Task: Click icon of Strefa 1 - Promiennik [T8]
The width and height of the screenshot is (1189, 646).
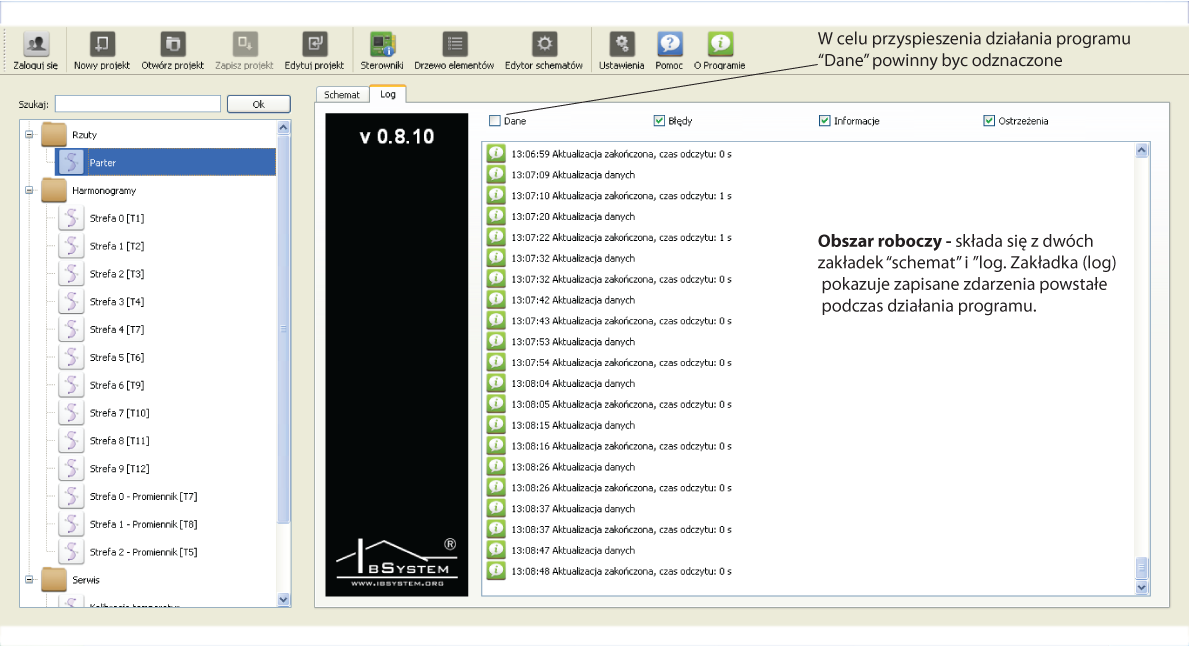Action: (71, 524)
